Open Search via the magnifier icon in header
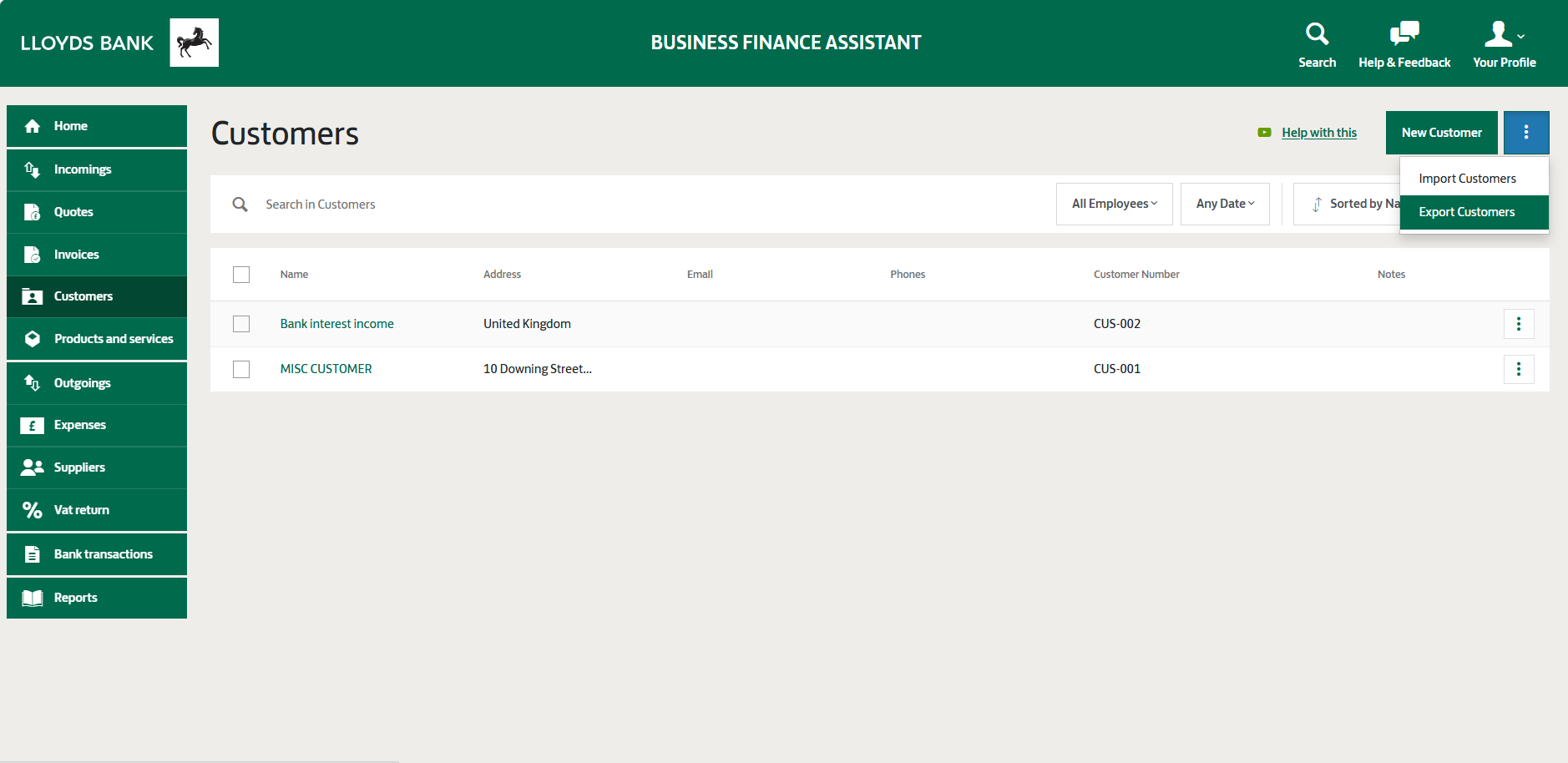The height and width of the screenshot is (763, 1568). [x=1317, y=33]
